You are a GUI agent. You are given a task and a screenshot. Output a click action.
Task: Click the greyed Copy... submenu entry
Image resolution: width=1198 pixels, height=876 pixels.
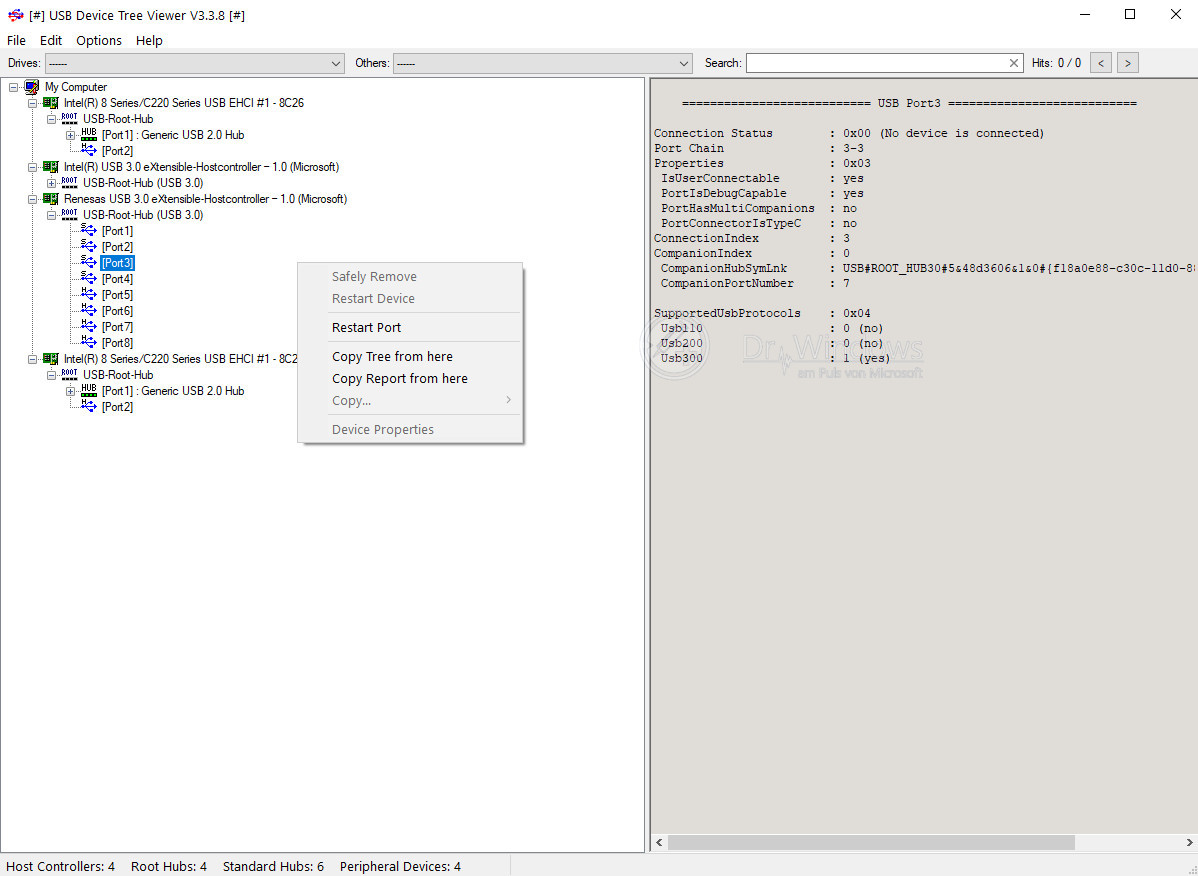(x=410, y=400)
